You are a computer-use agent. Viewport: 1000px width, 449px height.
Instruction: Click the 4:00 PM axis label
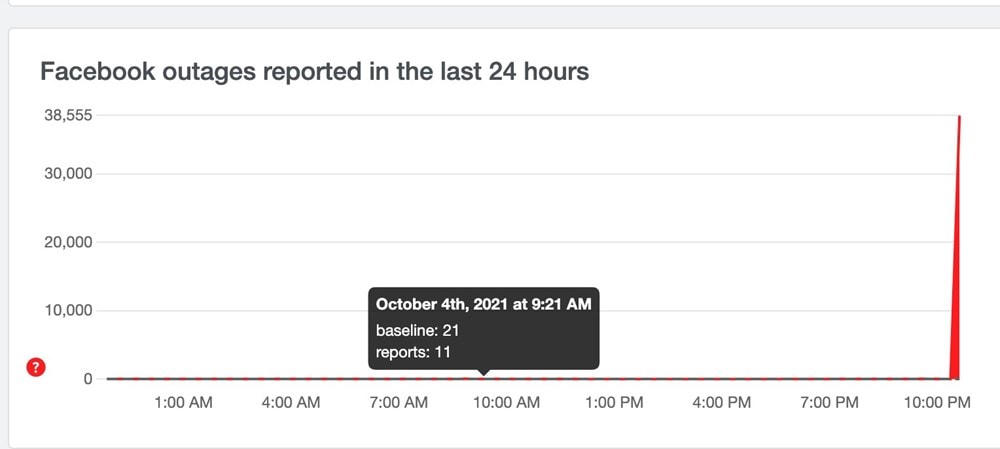tap(721, 403)
